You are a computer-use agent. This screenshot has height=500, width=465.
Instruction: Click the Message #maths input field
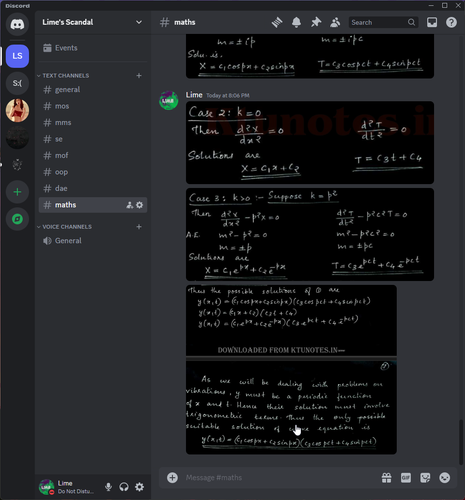point(280,478)
